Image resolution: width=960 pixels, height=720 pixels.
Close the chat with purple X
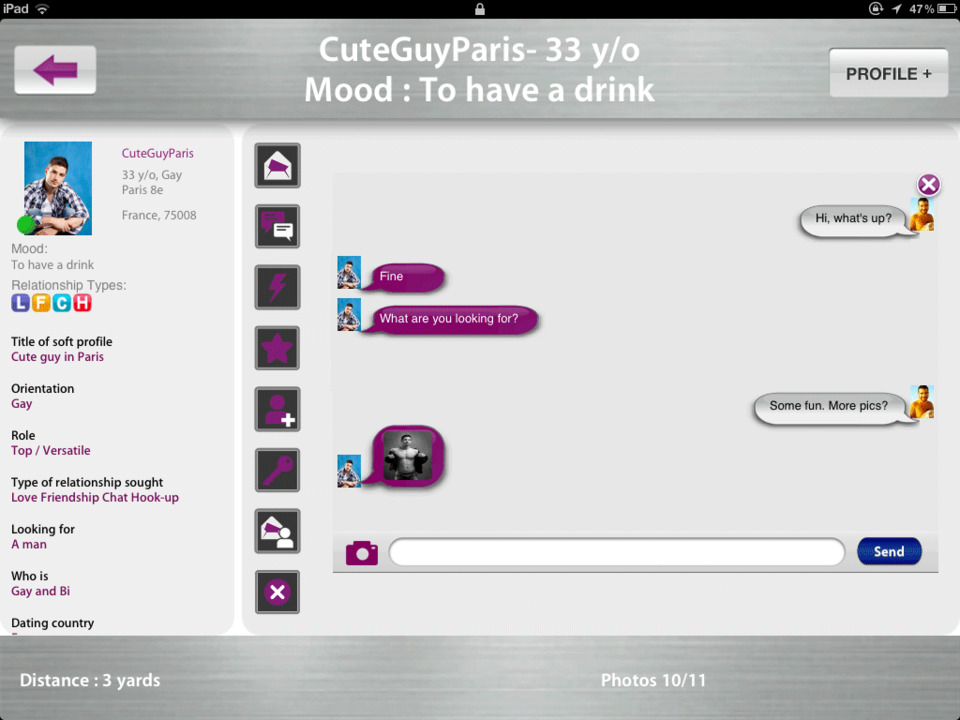click(x=928, y=184)
